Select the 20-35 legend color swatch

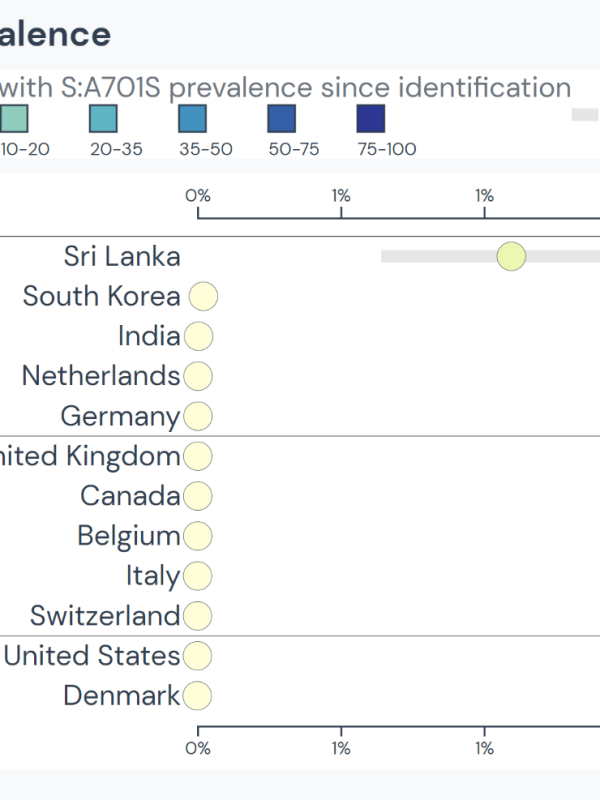[x=103, y=119]
